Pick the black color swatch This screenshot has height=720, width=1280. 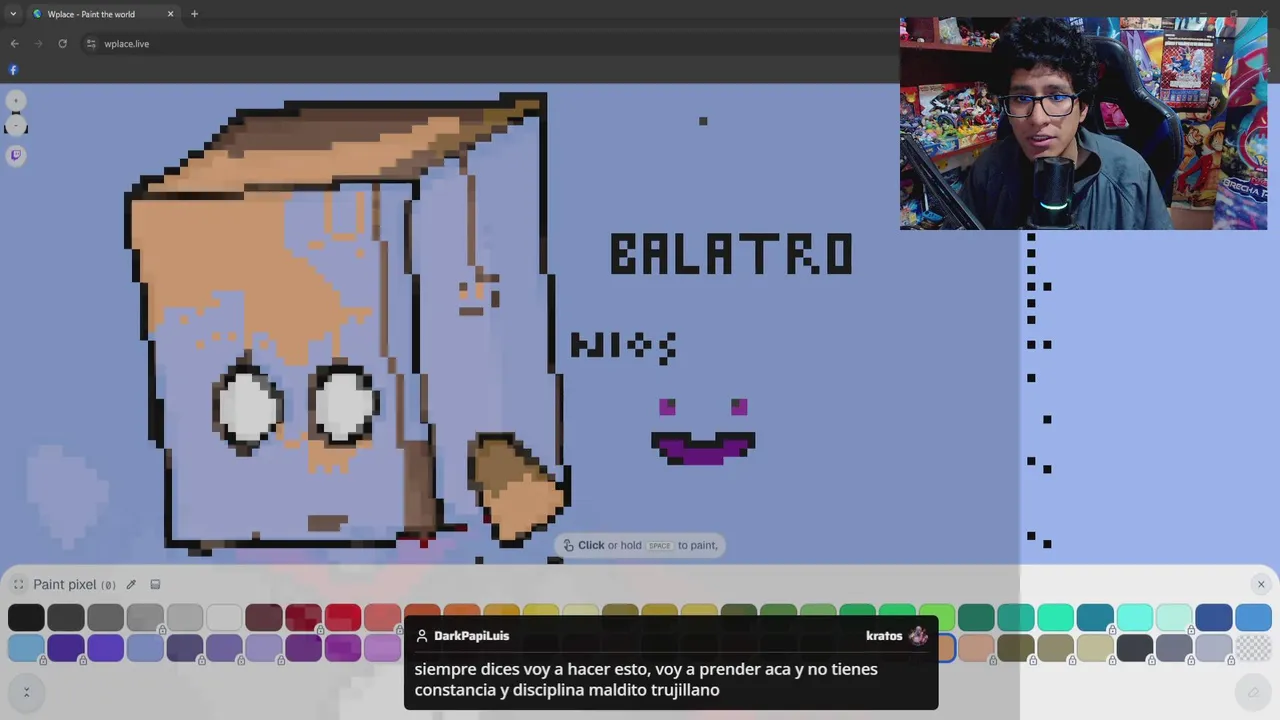click(26, 618)
